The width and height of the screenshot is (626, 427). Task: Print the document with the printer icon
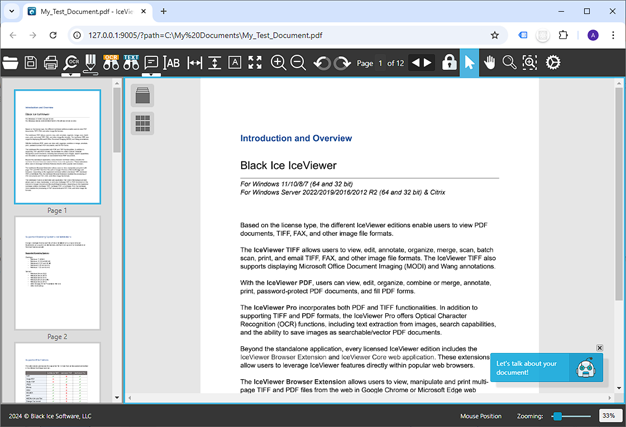click(51, 63)
